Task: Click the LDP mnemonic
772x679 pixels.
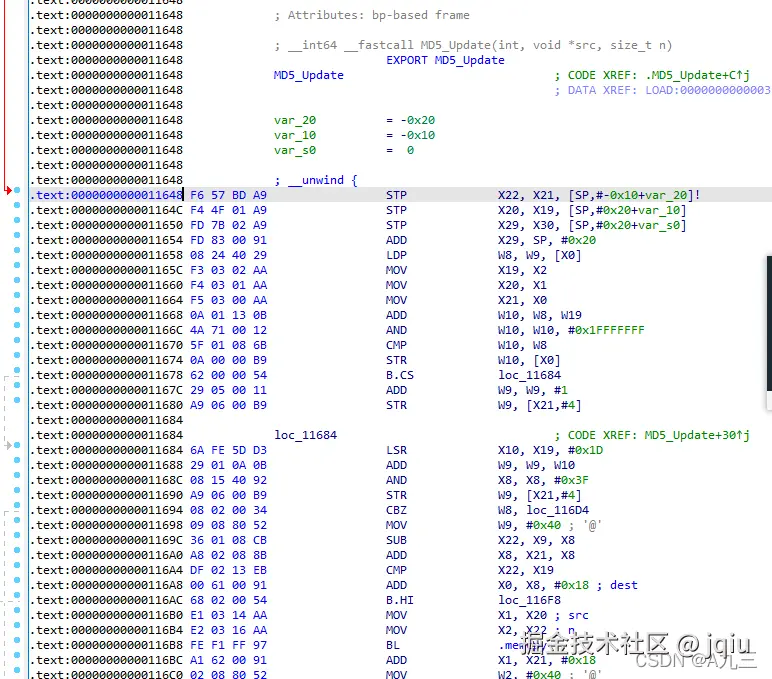Action: (396, 255)
